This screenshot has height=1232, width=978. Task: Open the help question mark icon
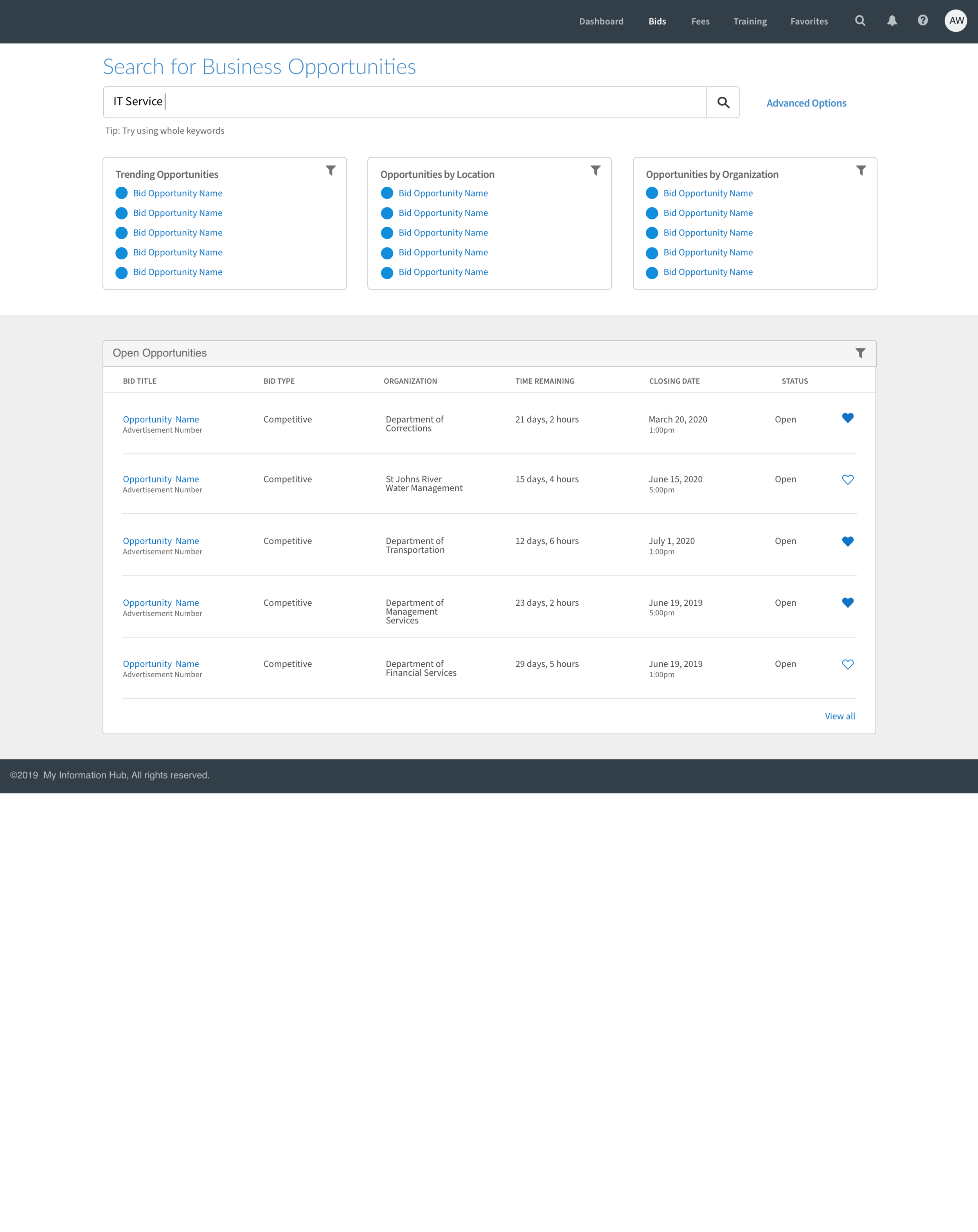click(x=922, y=21)
